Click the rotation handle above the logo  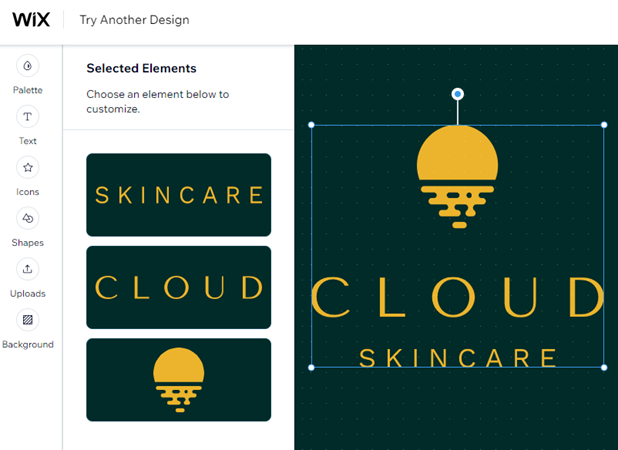coord(458,94)
